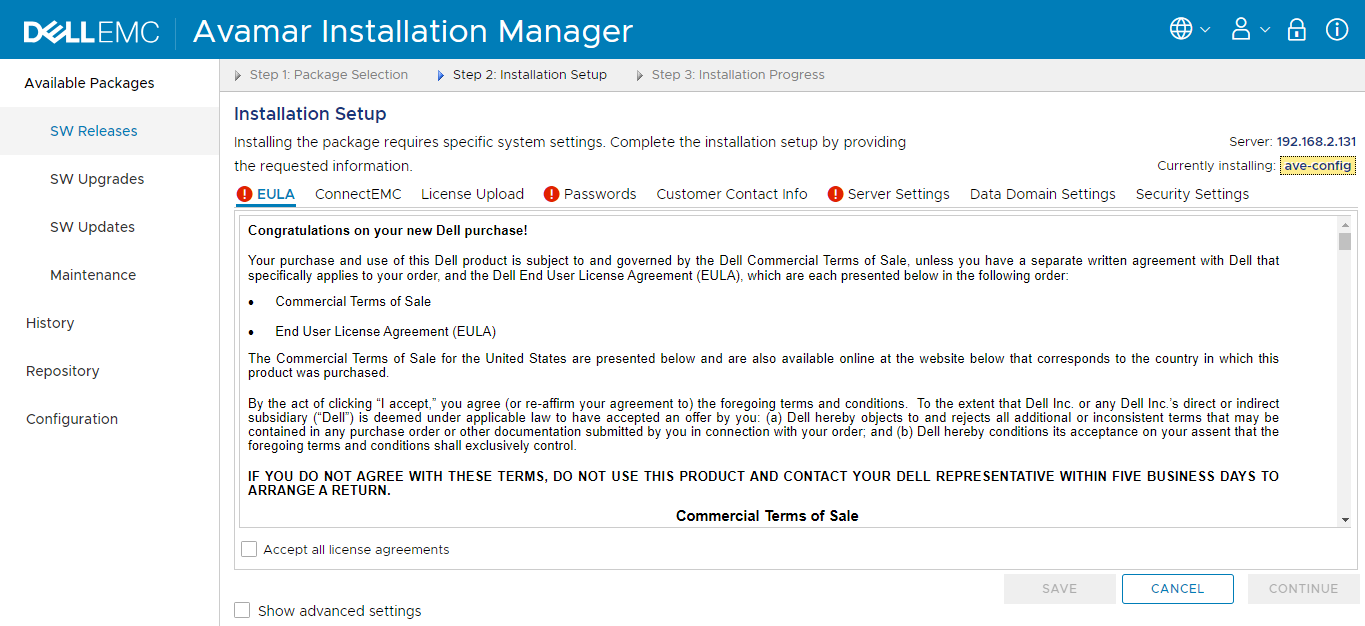Go to SW Updates in sidebar
This screenshot has height=626, width=1365.
pyautogui.click(x=92, y=227)
